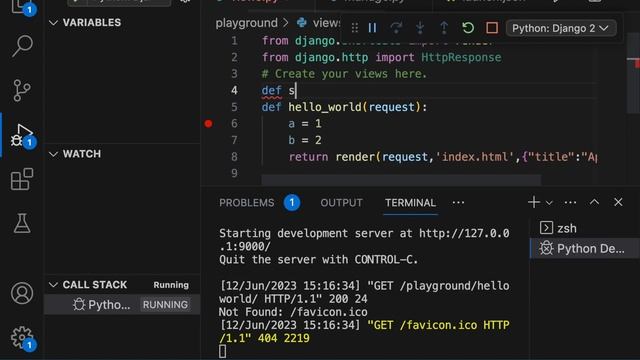Switch to the OUTPUT tab

[x=341, y=203]
